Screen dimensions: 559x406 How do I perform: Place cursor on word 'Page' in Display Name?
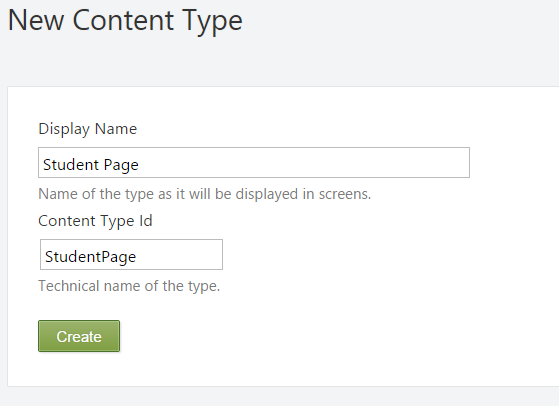point(121,165)
